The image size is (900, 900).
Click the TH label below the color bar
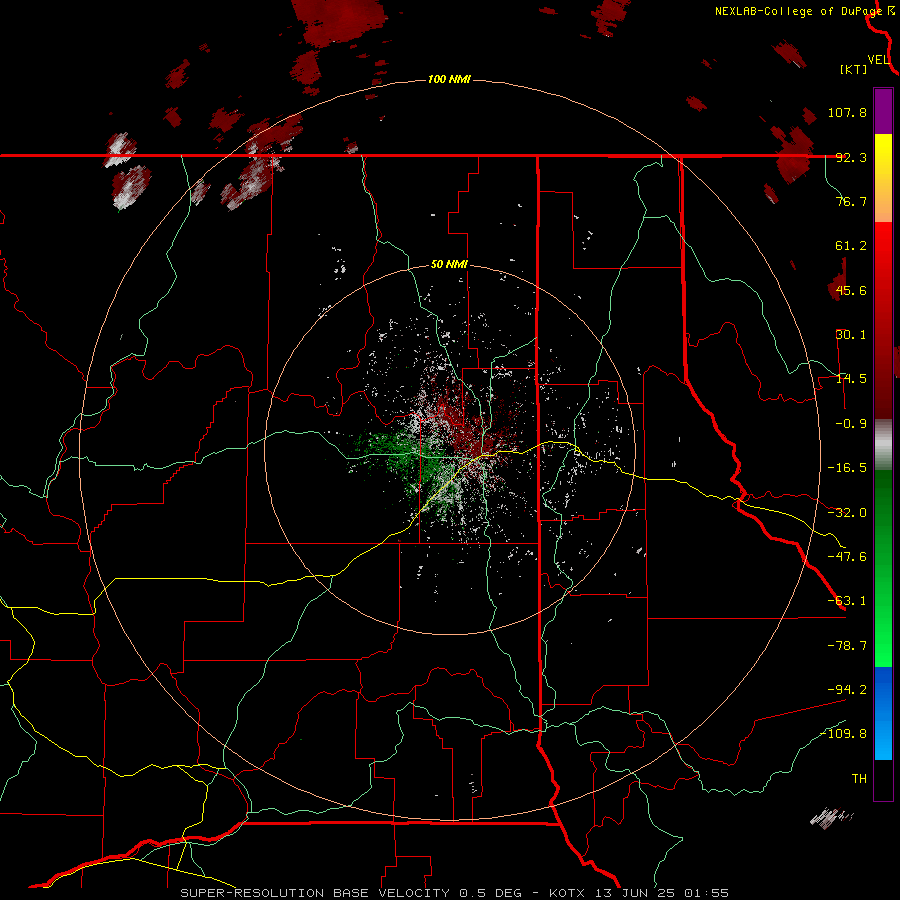[x=859, y=779]
